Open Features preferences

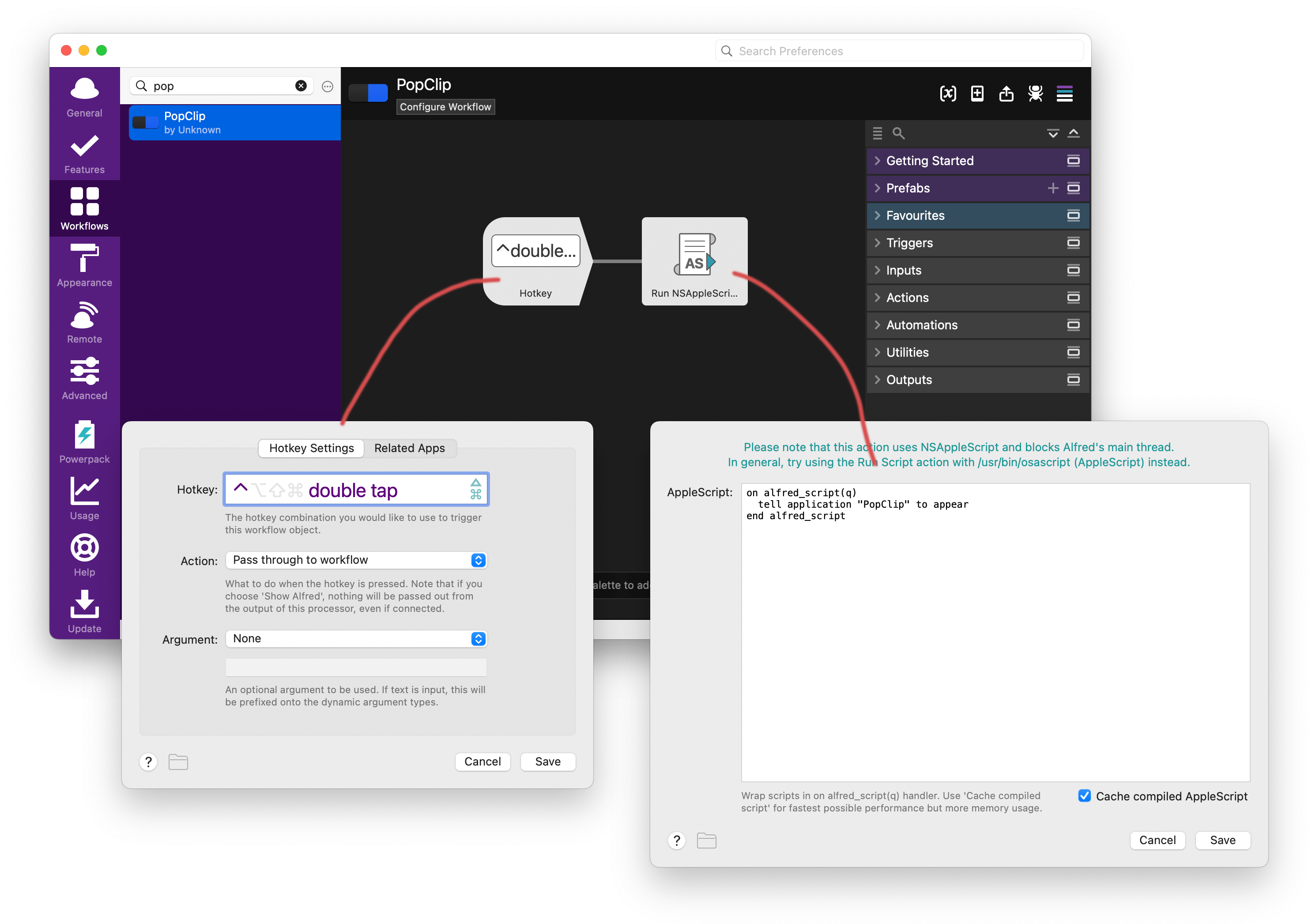click(x=84, y=153)
